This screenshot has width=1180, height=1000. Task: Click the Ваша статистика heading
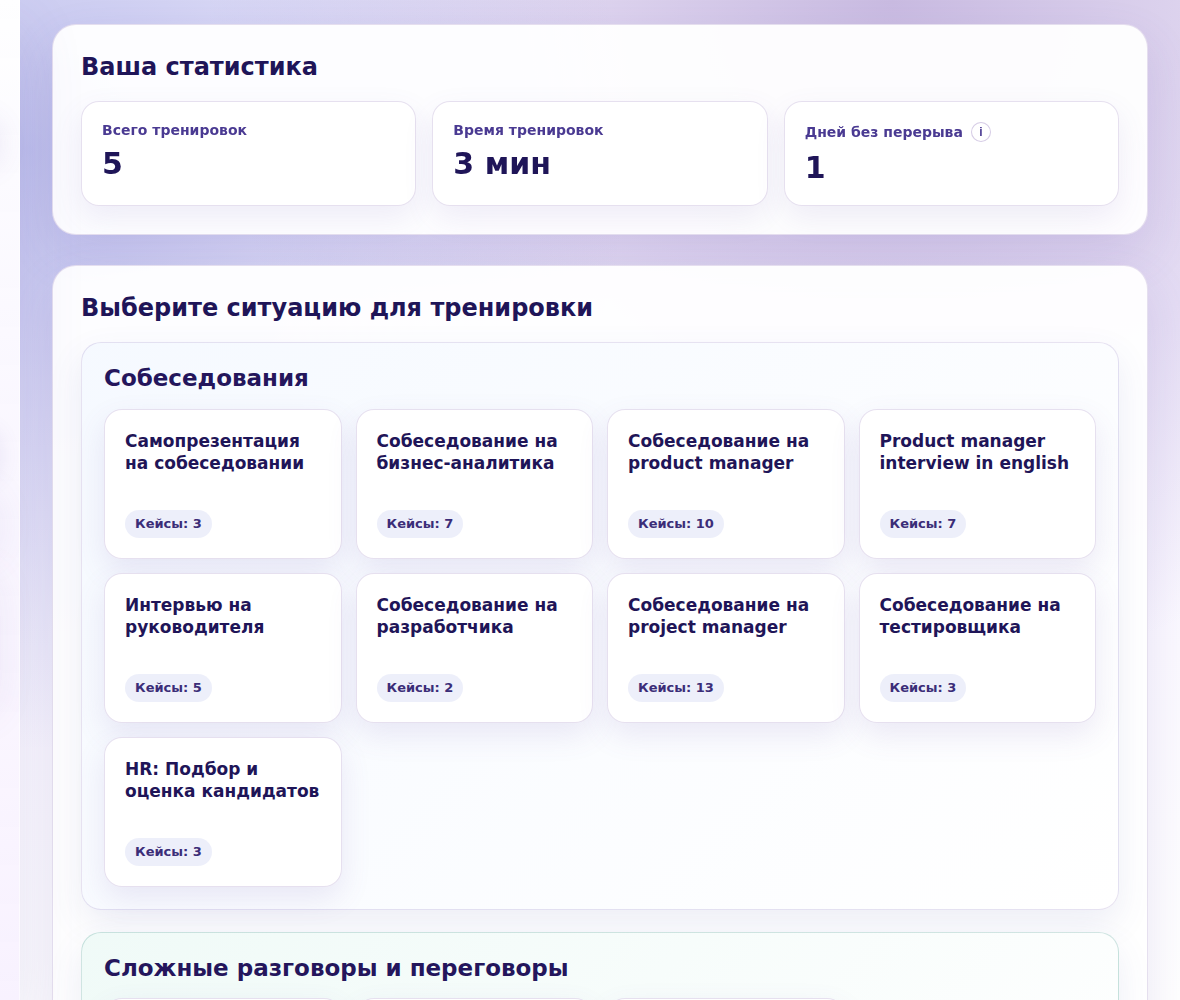pyautogui.click(x=199, y=66)
